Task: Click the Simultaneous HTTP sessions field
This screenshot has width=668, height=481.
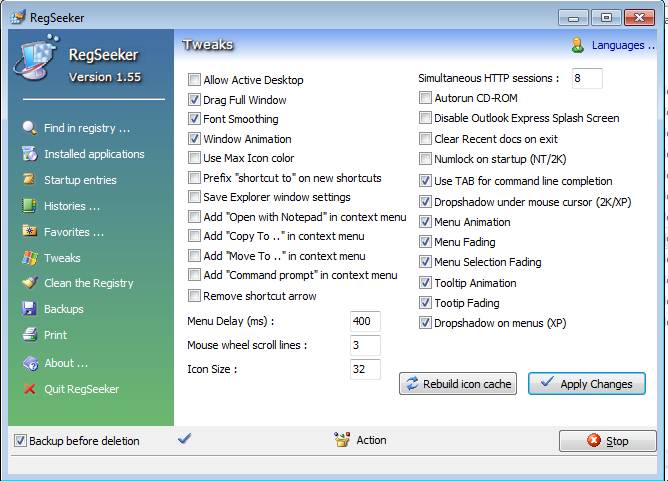Action: pos(587,78)
